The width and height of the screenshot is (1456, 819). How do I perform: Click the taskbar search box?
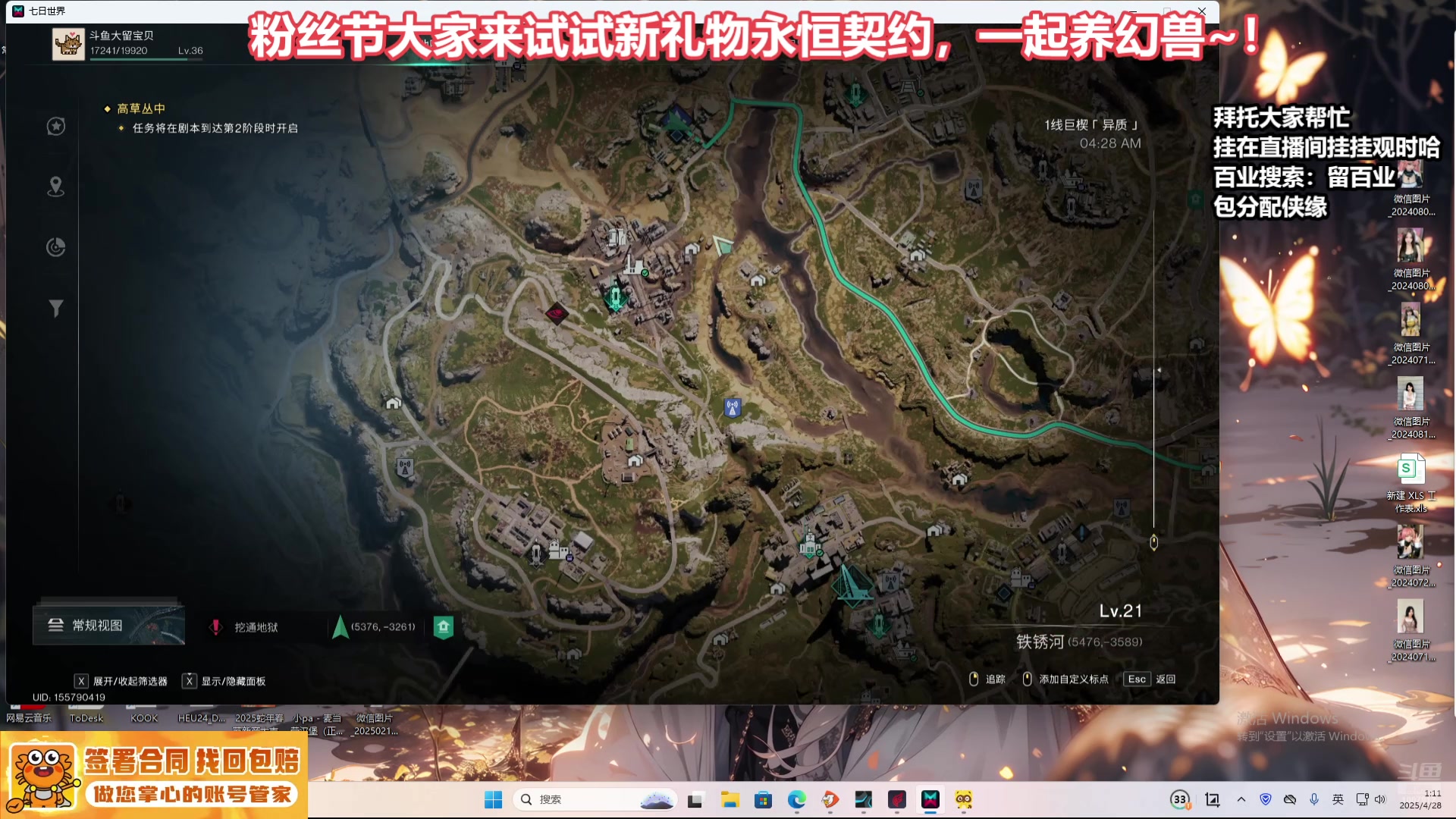pyautogui.click(x=595, y=799)
